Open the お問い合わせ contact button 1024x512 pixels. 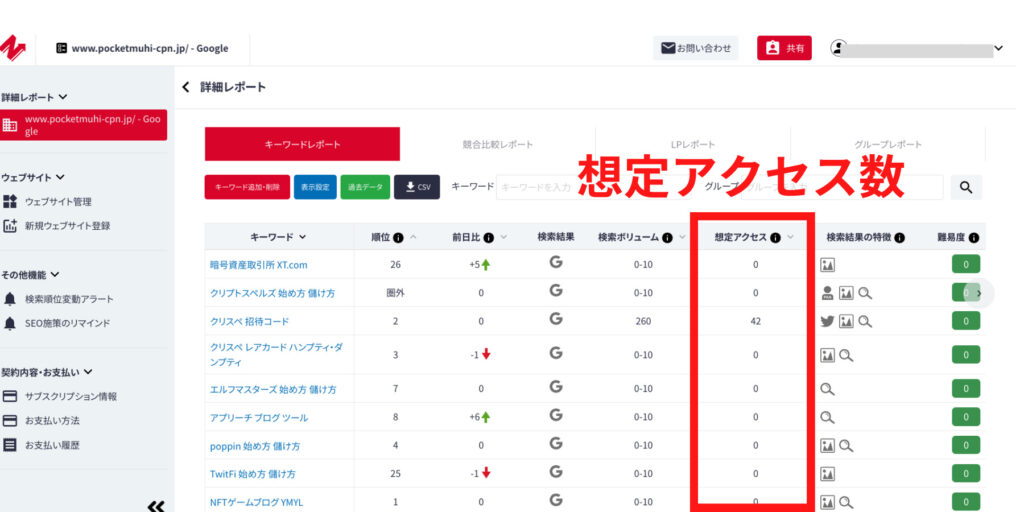tap(696, 48)
